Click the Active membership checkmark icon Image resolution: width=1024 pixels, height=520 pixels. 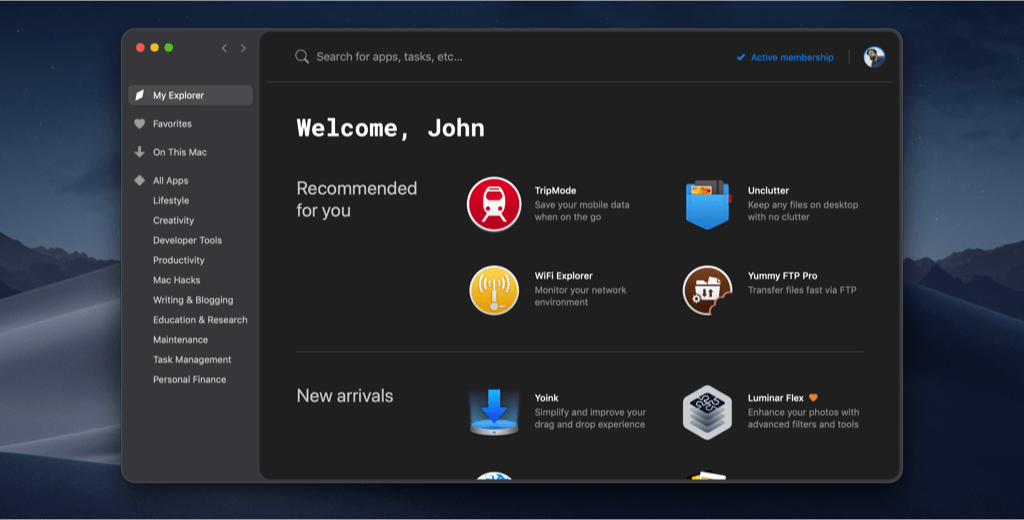click(741, 57)
